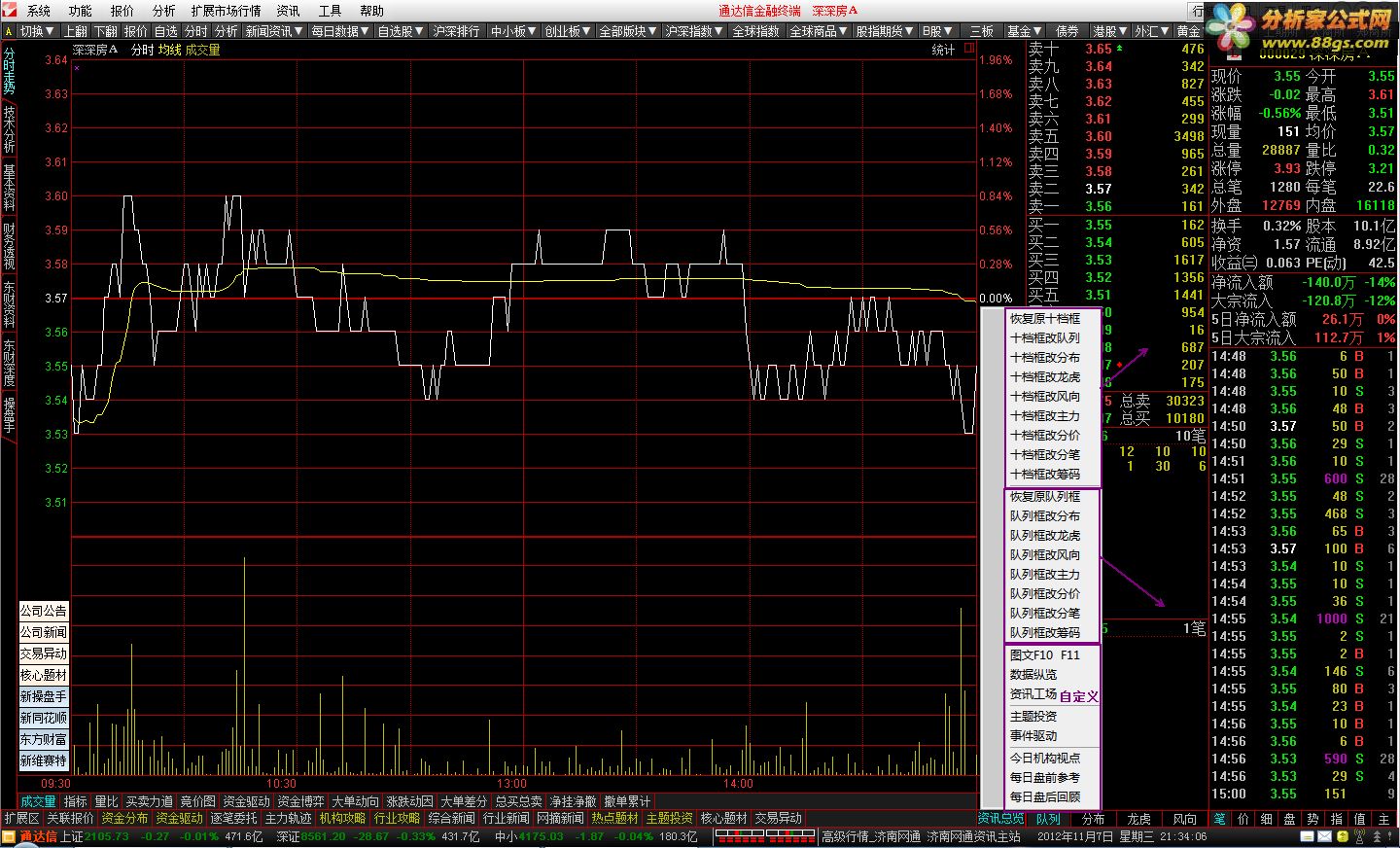This screenshot has width=1400, height=848.
Task: Click the 全球指数 toolbar button
Action: point(755,31)
